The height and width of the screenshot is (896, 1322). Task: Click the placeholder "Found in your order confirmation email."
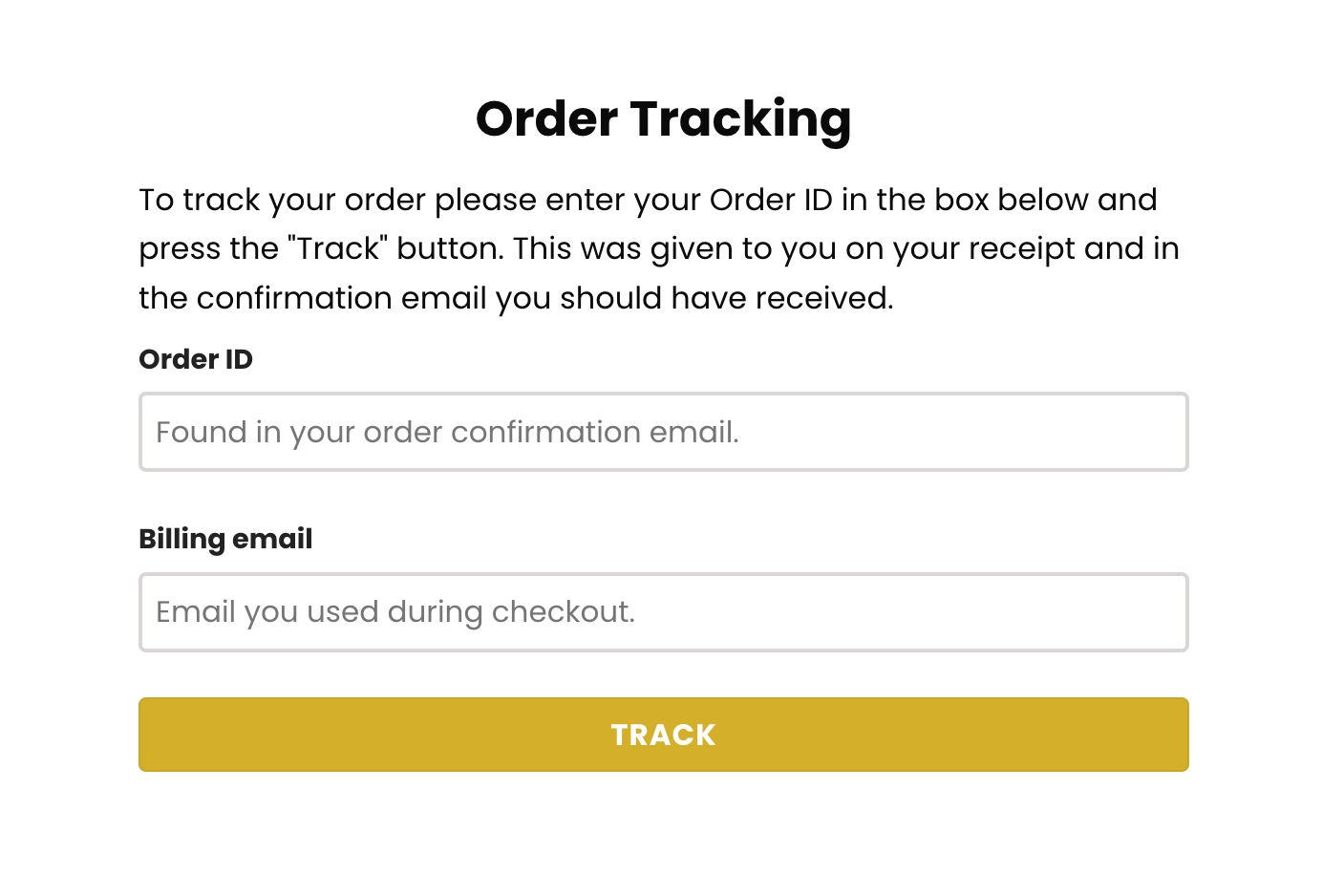(x=447, y=433)
